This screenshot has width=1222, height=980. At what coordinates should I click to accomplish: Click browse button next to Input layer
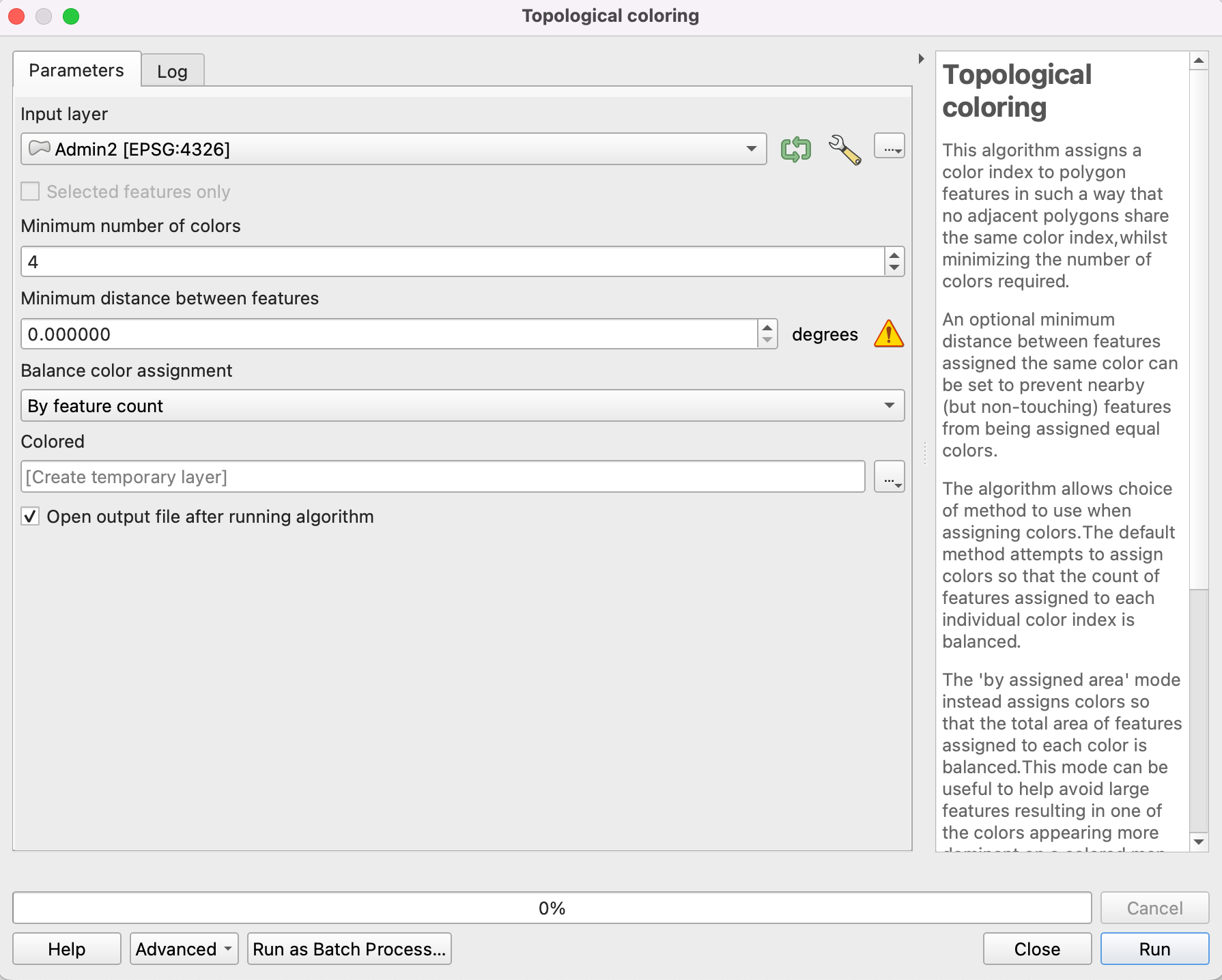point(889,147)
